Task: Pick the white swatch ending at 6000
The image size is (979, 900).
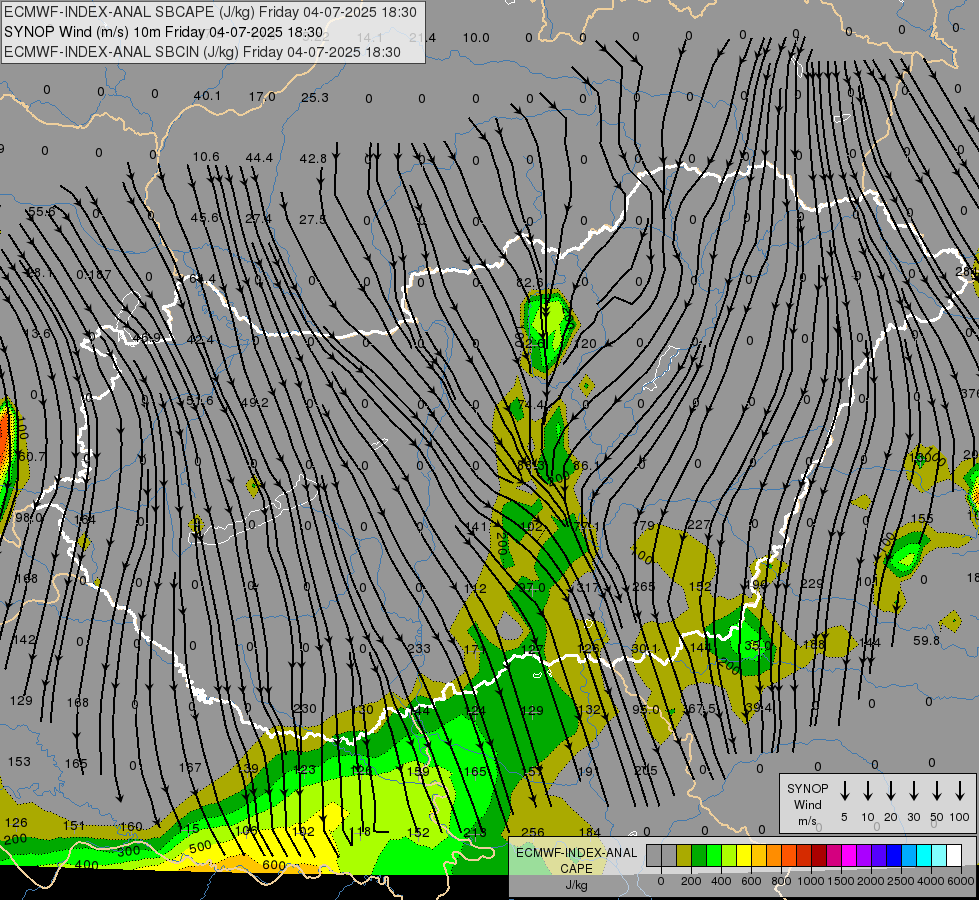Action: 954,856
